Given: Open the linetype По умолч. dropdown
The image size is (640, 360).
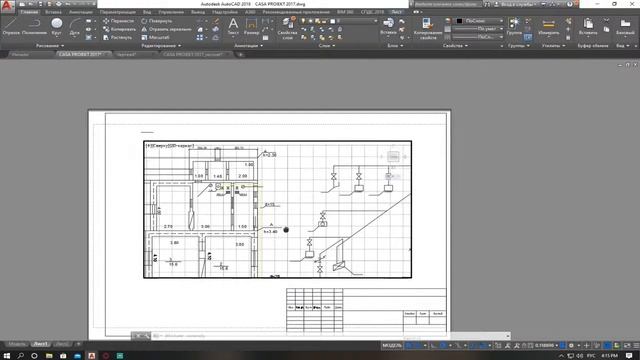Looking at the screenshot, I should click(x=479, y=29).
